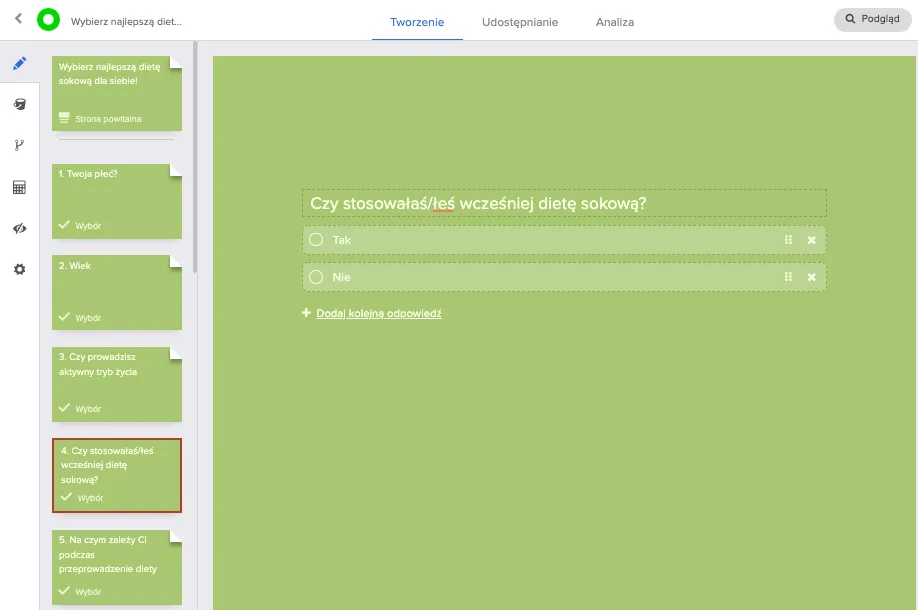Open question 5 Na czym zależy Ci thumbnail
The width and height of the screenshot is (918, 610).
(x=117, y=567)
